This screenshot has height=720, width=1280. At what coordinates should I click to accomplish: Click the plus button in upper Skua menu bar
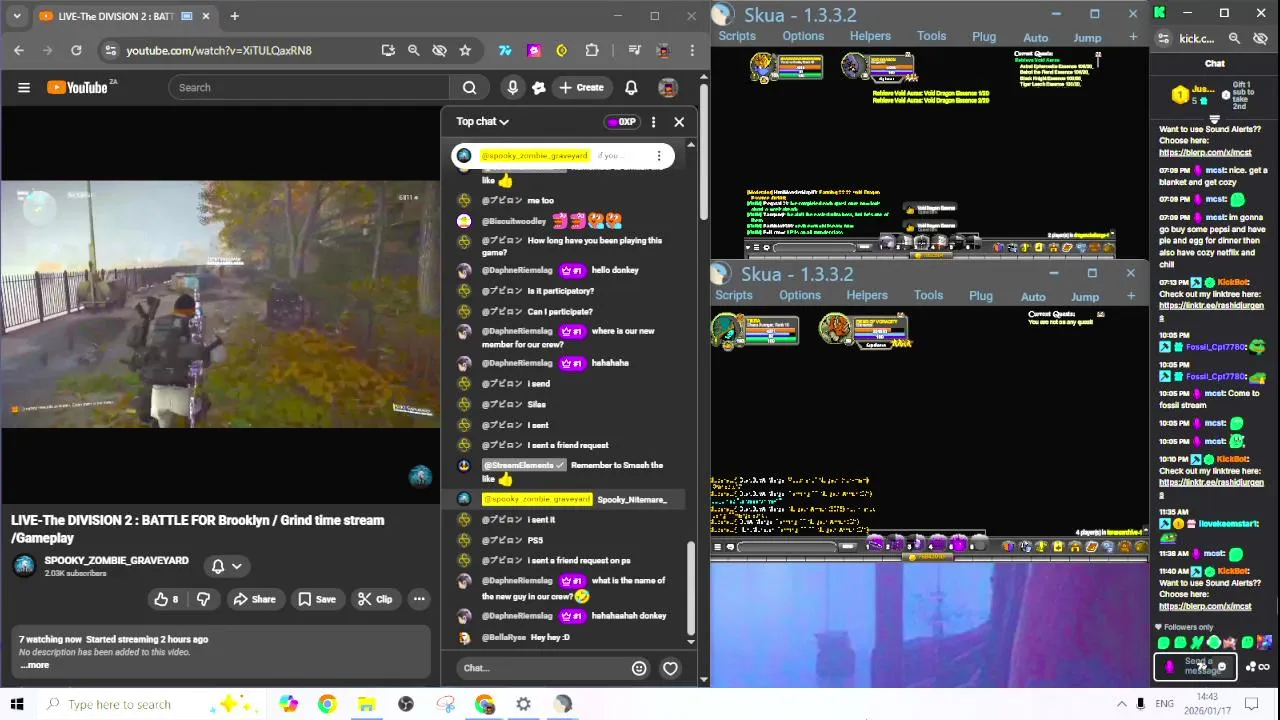pyautogui.click(x=1133, y=36)
